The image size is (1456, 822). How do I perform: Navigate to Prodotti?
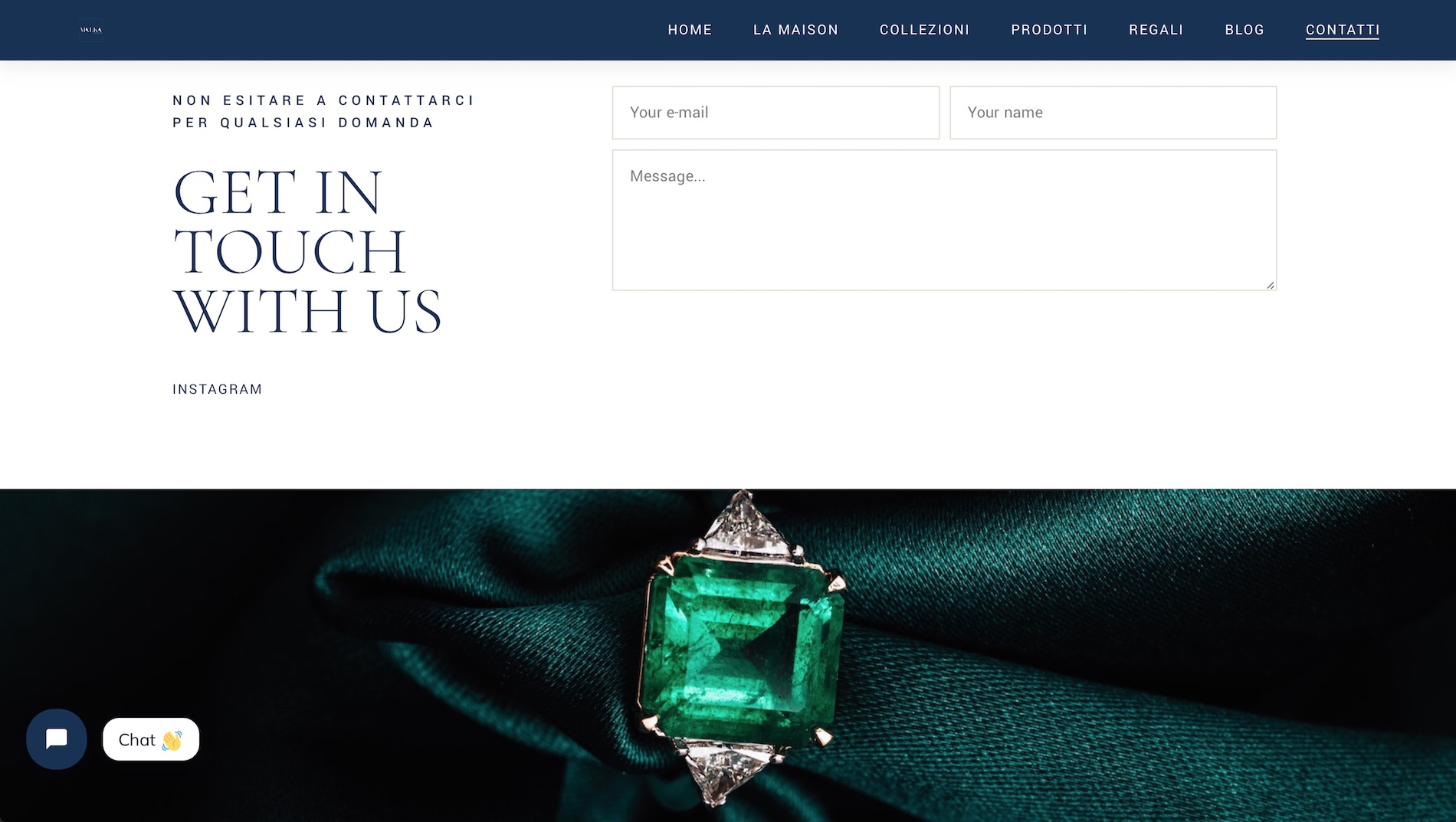(1049, 30)
